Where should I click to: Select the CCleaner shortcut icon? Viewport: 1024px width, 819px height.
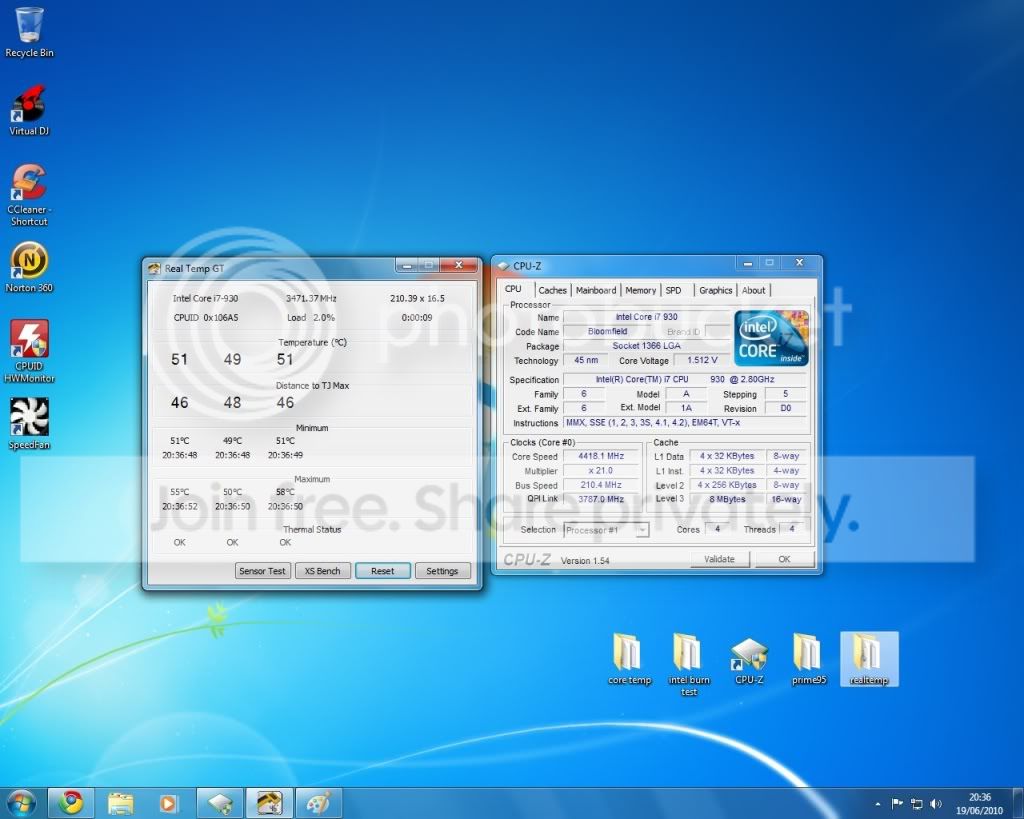click(x=29, y=195)
